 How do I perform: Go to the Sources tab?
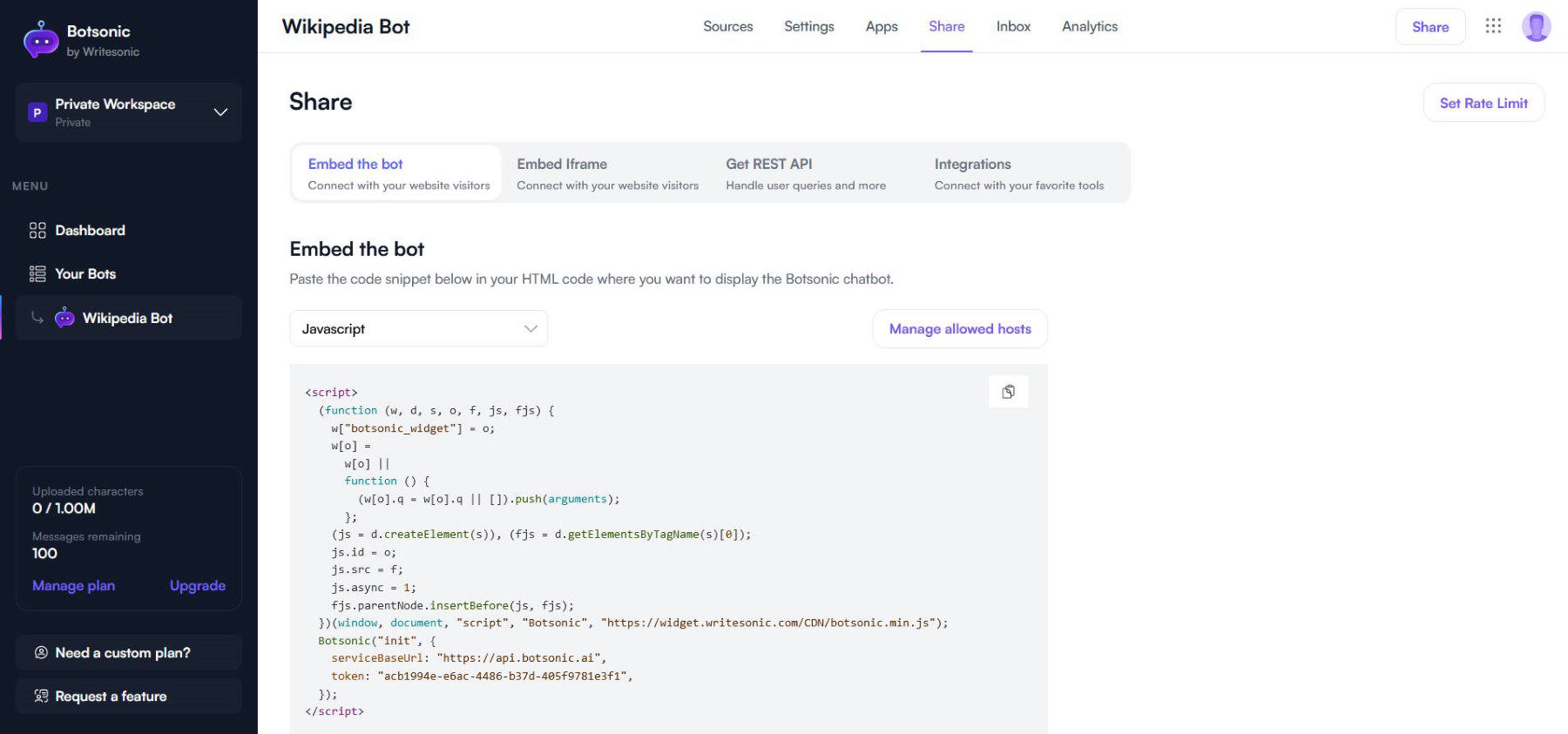pyautogui.click(x=727, y=26)
